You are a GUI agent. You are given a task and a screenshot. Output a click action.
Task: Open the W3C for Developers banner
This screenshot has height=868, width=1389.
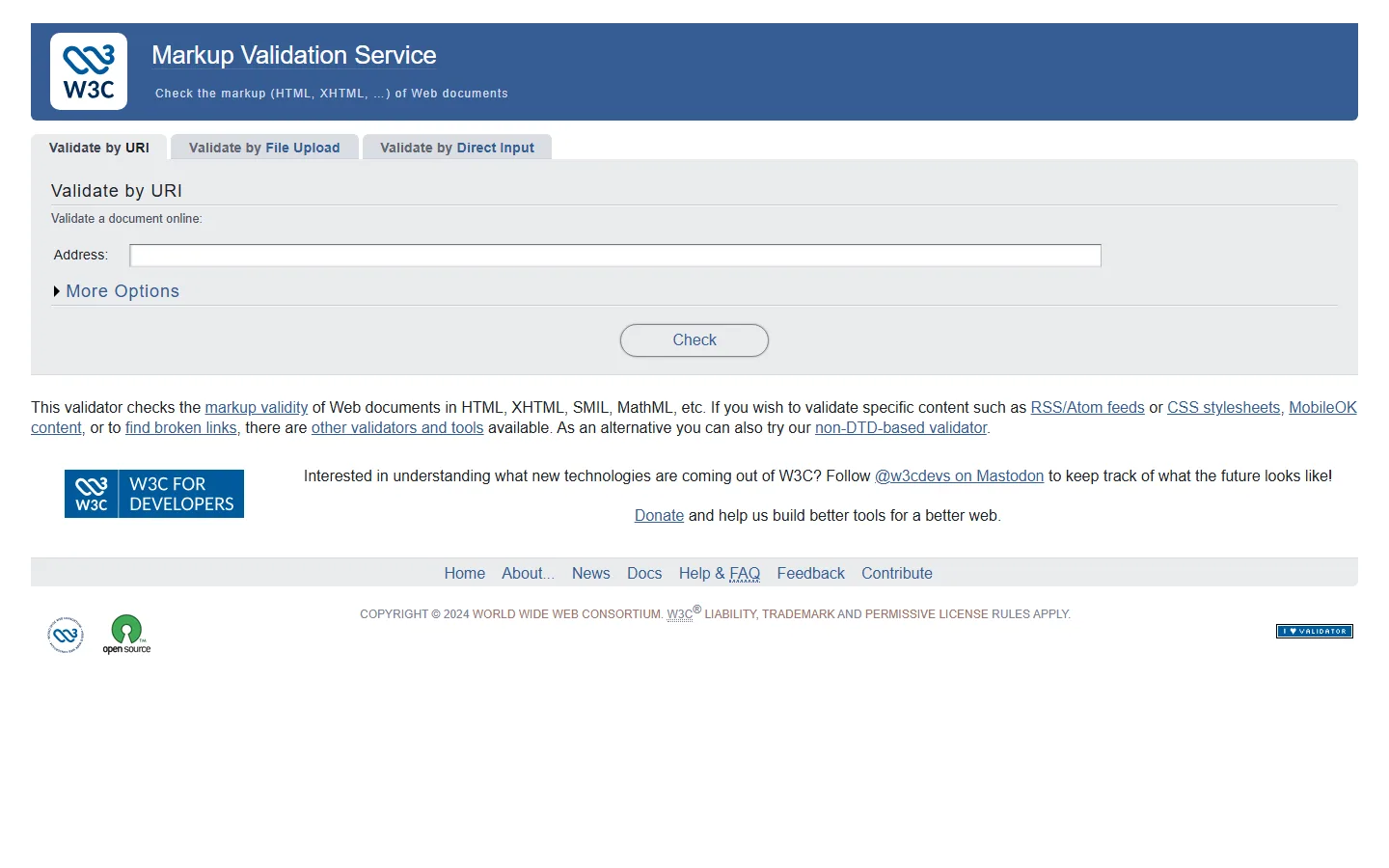coord(154,494)
